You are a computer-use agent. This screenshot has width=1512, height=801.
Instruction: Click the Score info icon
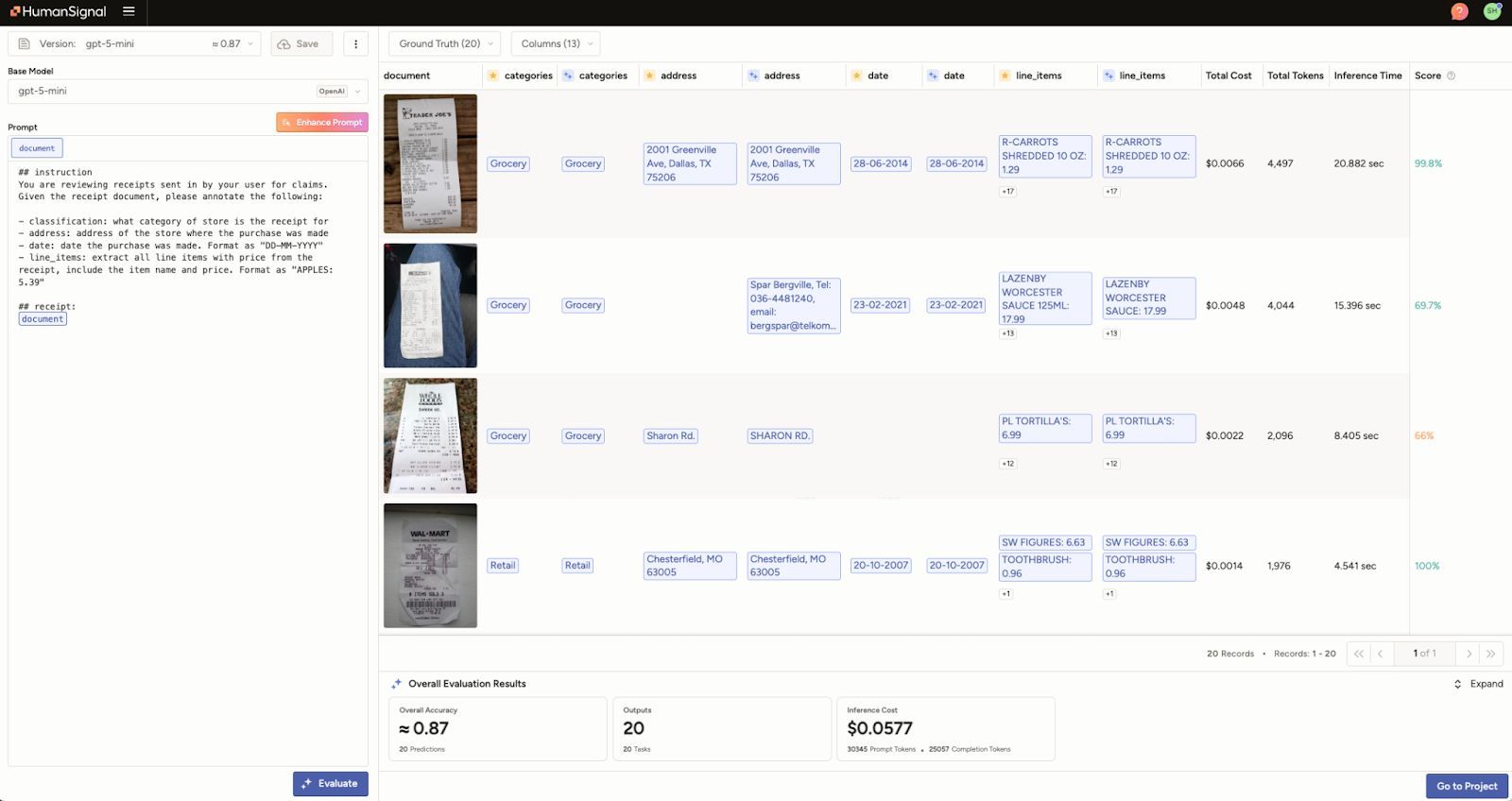1452,76
